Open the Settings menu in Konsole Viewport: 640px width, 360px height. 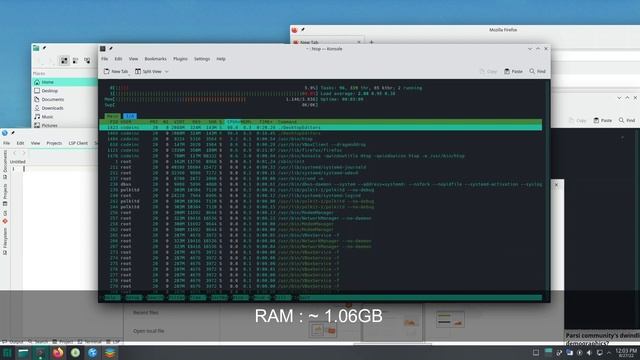pos(202,59)
